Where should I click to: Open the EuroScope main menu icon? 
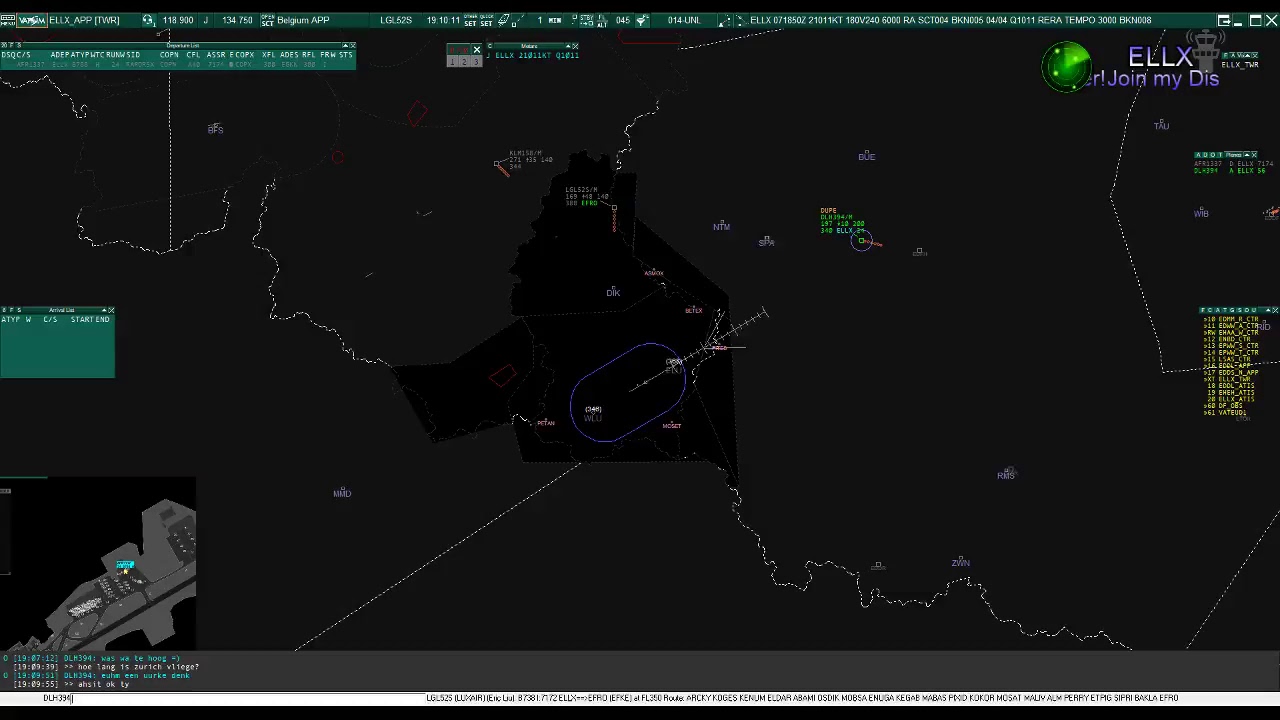click(x=7, y=20)
